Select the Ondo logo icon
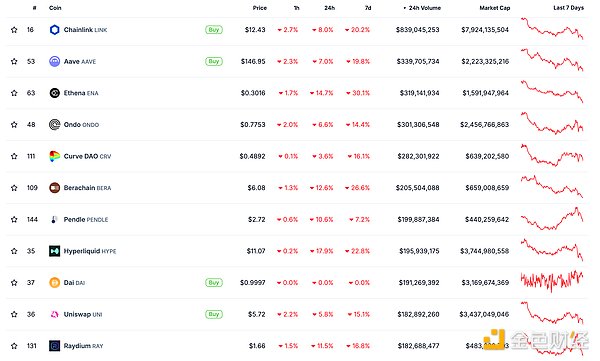Viewport: 600px width, 361px height. (x=54, y=124)
